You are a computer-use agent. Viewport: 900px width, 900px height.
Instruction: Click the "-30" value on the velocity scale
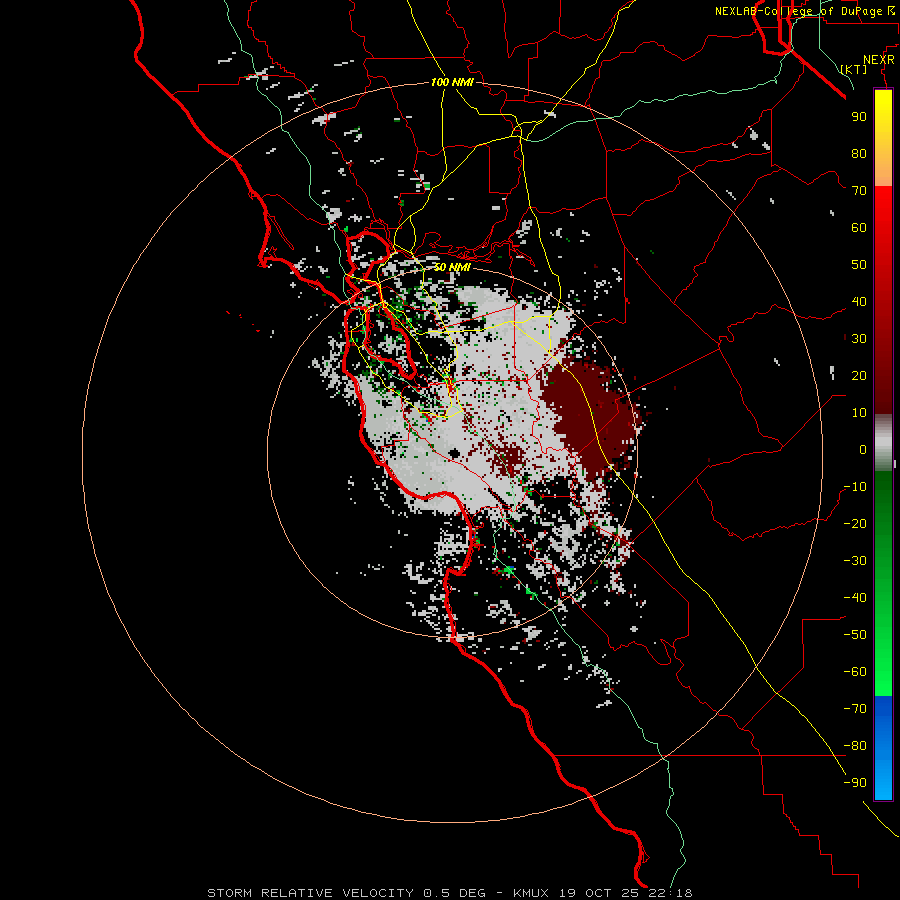(x=855, y=561)
